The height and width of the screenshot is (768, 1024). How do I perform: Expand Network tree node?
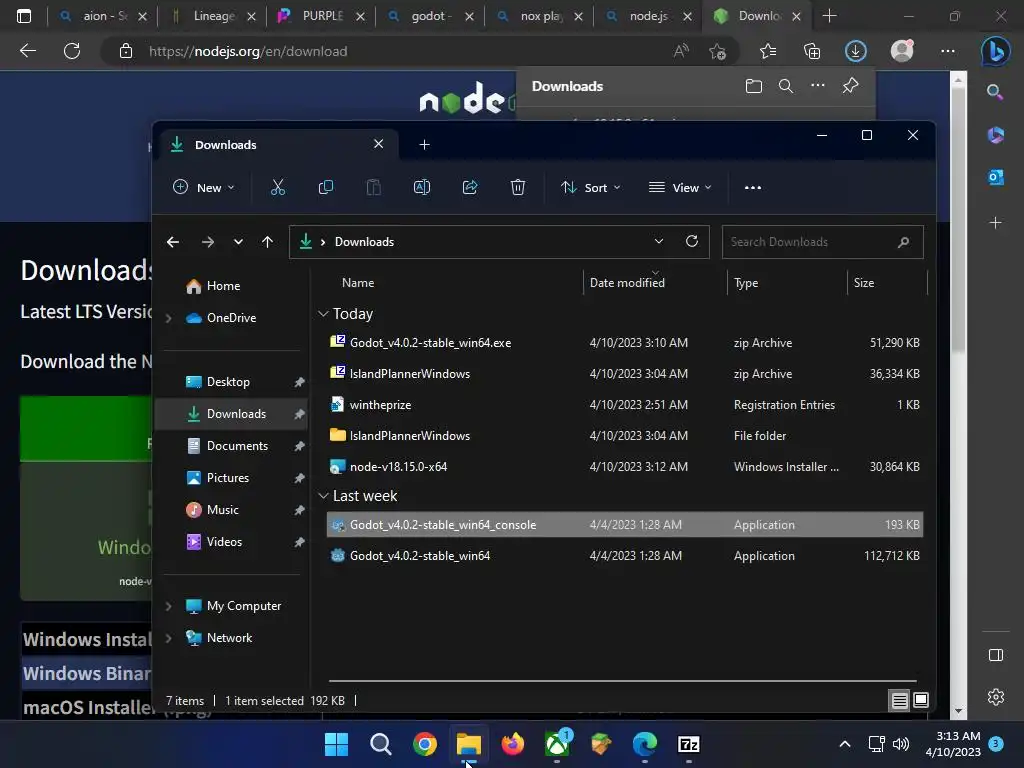coord(168,638)
